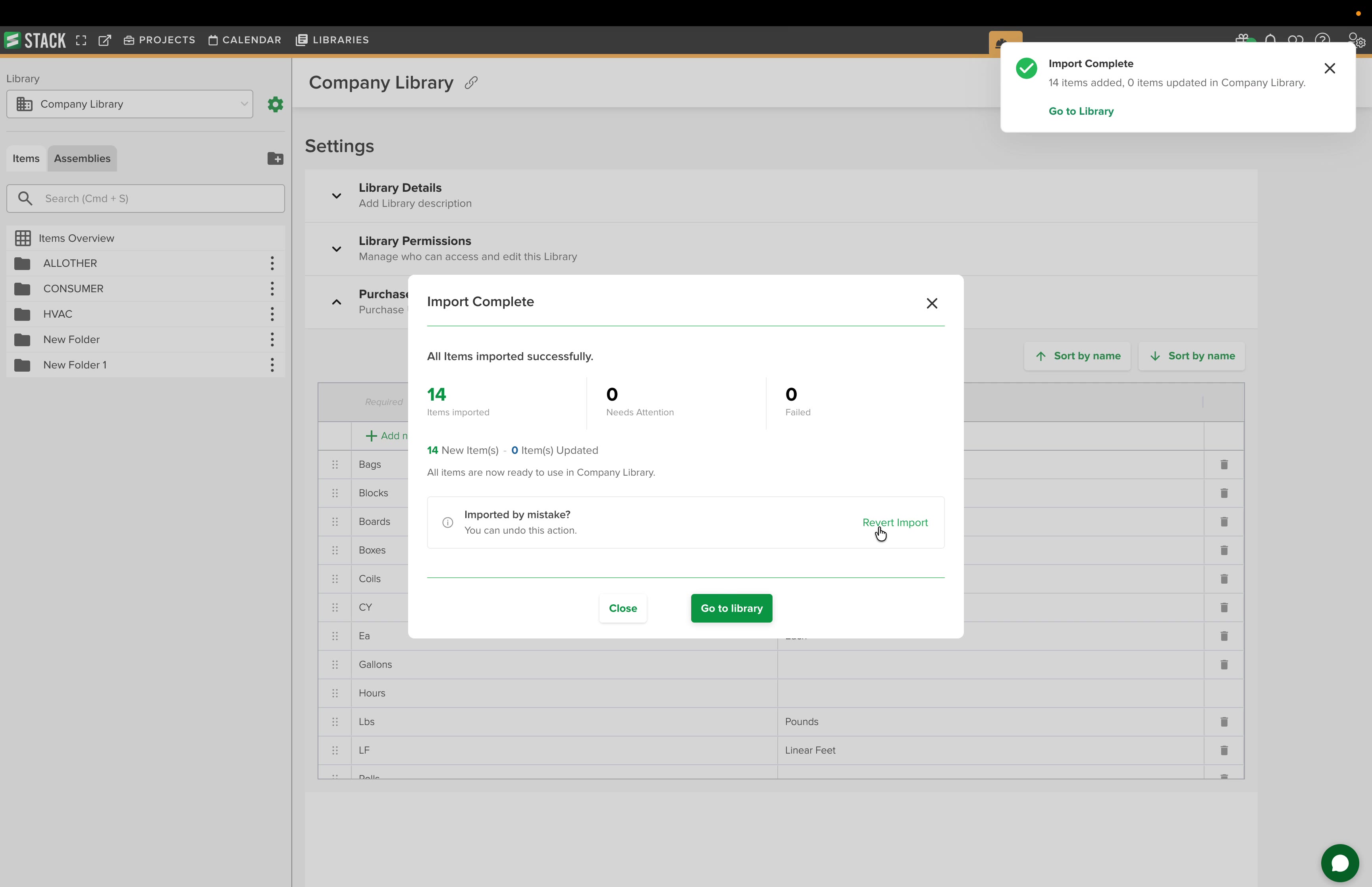Collapse the Purchase units section chevron

tap(336, 302)
